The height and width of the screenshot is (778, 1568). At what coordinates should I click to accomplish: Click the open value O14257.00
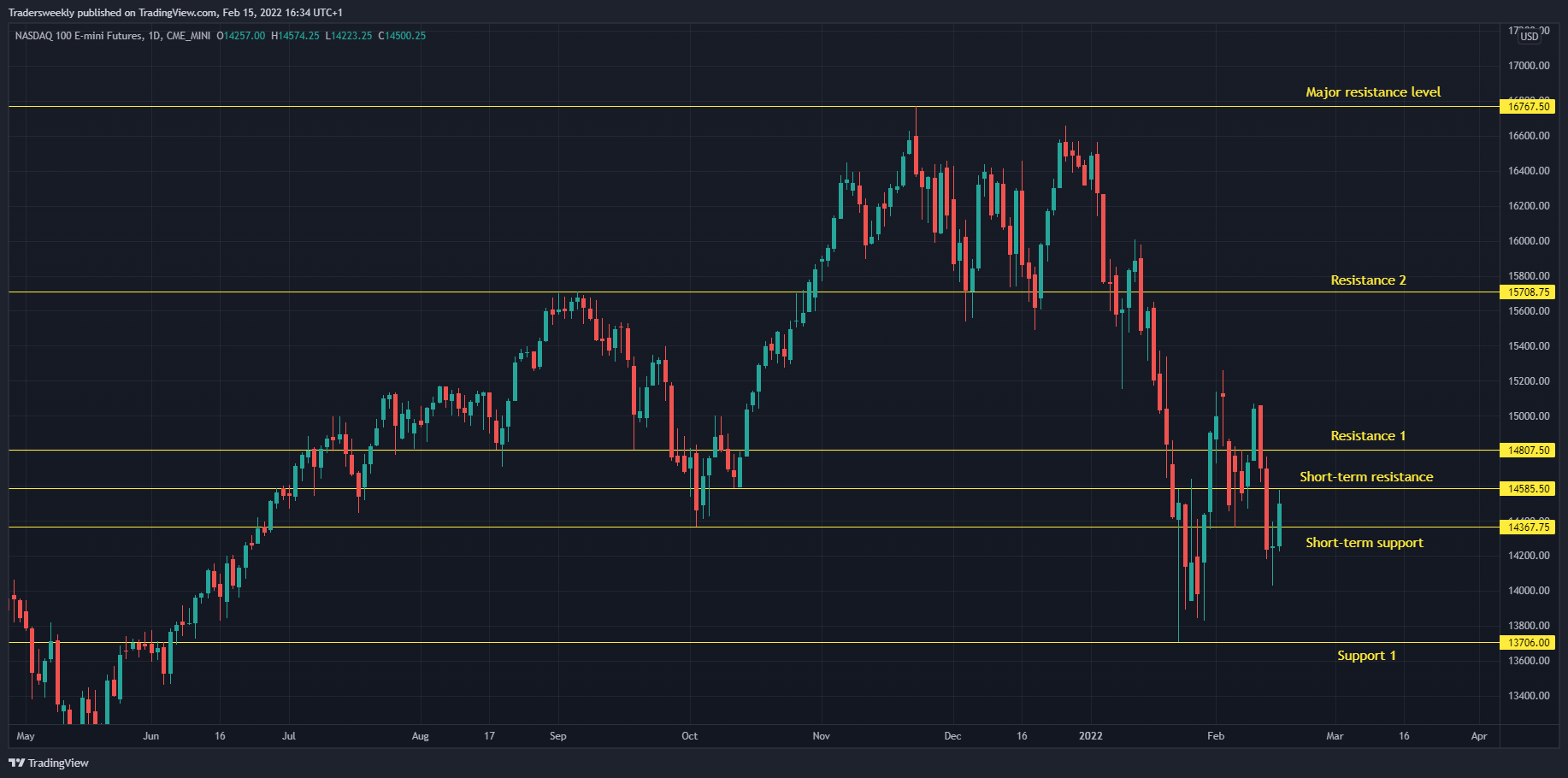tap(241, 36)
